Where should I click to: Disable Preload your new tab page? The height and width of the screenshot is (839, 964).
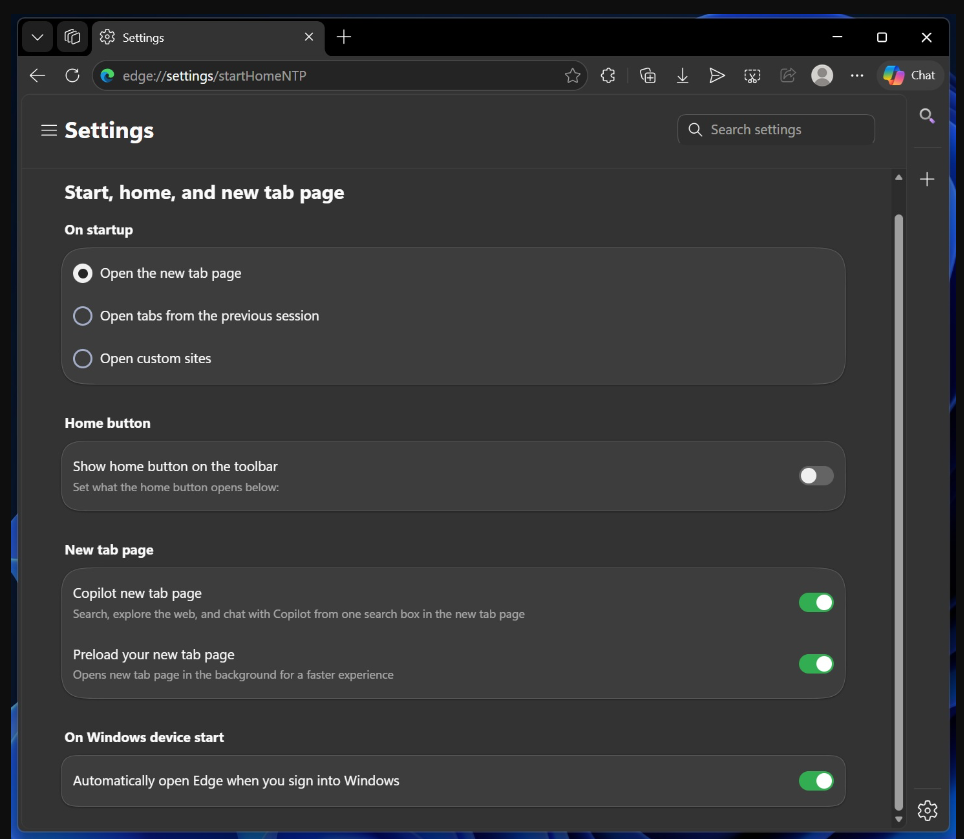click(x=815, y=663)
